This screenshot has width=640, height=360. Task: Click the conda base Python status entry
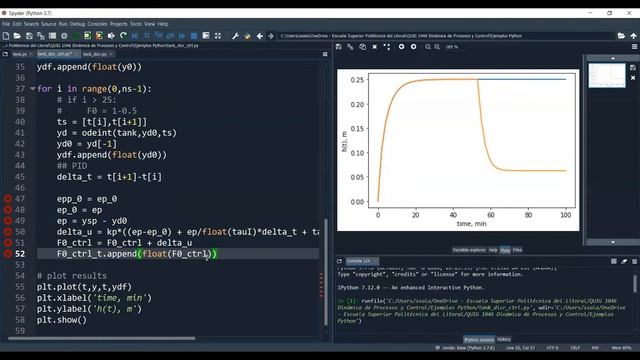(x=465, y=348)
